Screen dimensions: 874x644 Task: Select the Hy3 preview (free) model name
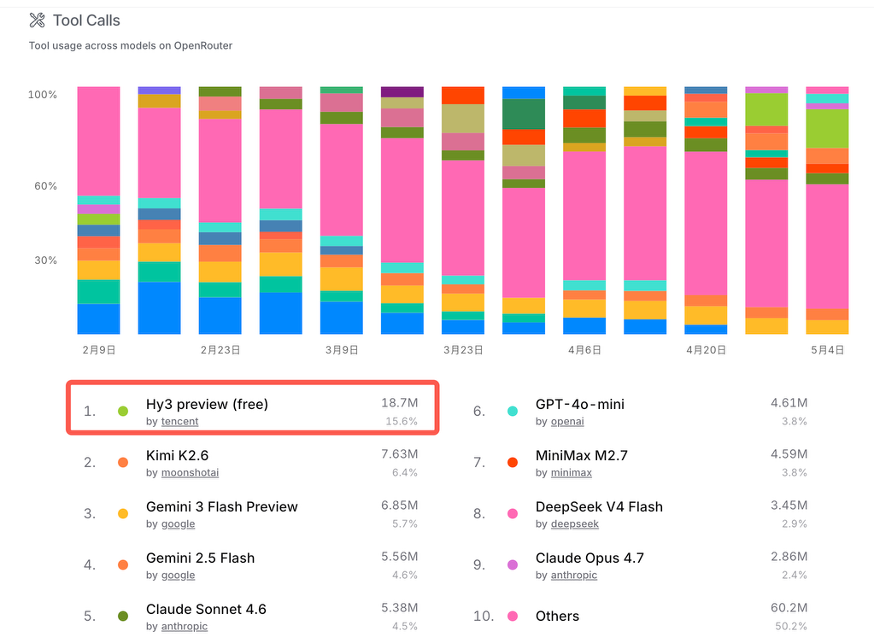207,404
